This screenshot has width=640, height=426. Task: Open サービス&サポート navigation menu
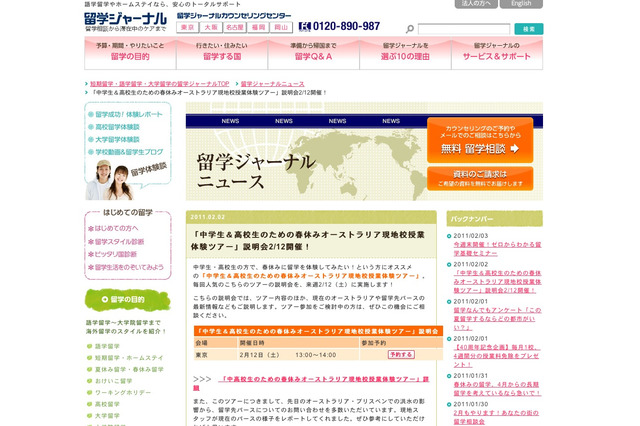point(497,53)
